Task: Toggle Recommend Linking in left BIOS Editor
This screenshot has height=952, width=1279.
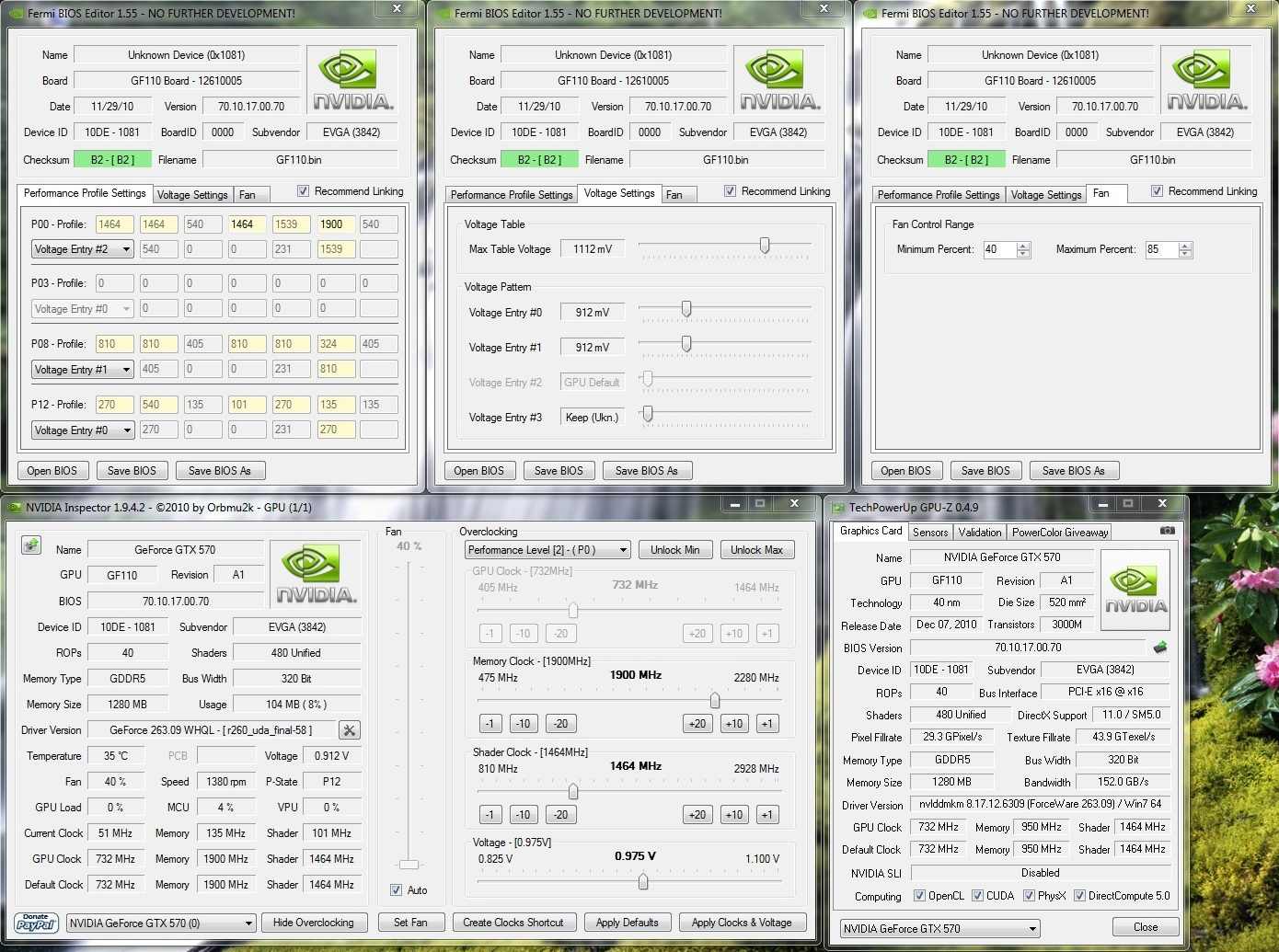Action: pos(303,191)
